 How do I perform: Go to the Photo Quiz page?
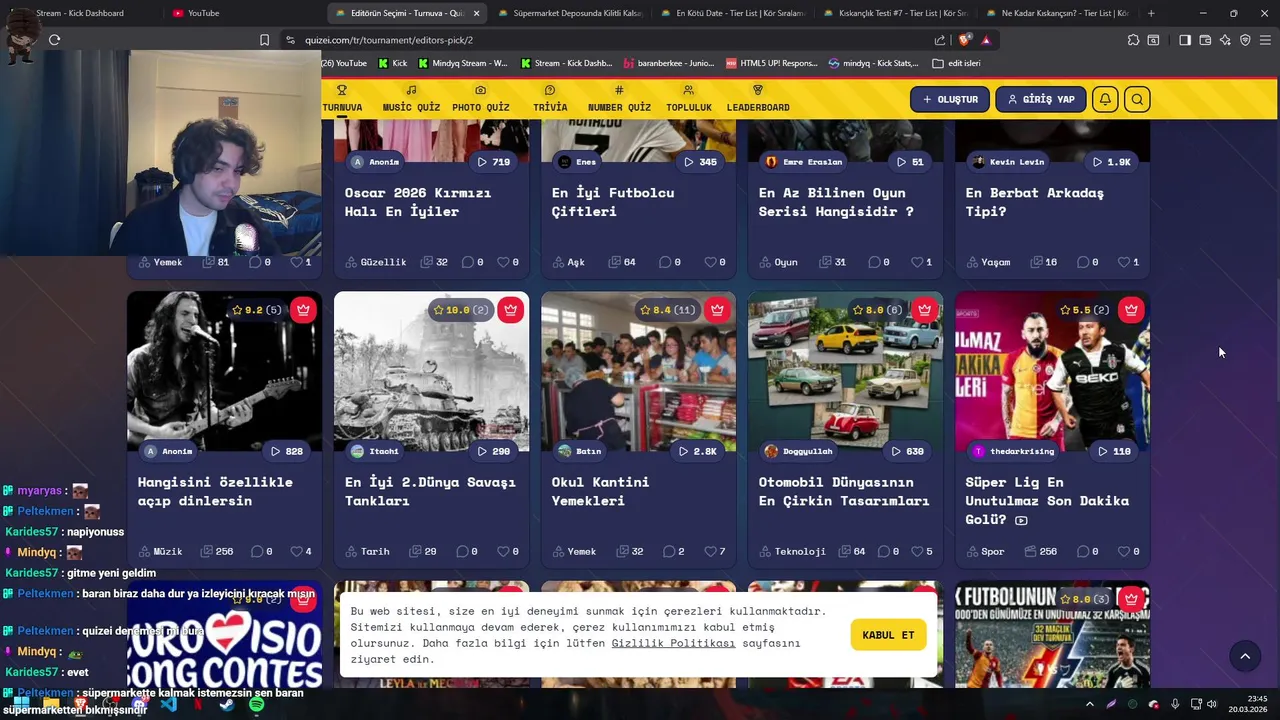480,99
